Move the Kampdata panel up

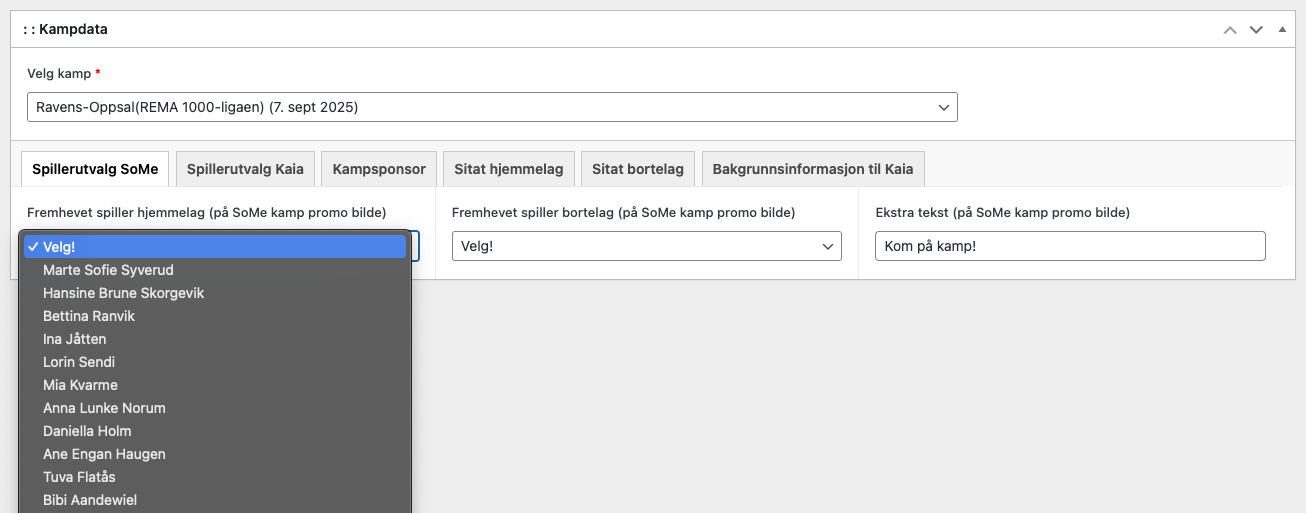tap(1230, 30)
